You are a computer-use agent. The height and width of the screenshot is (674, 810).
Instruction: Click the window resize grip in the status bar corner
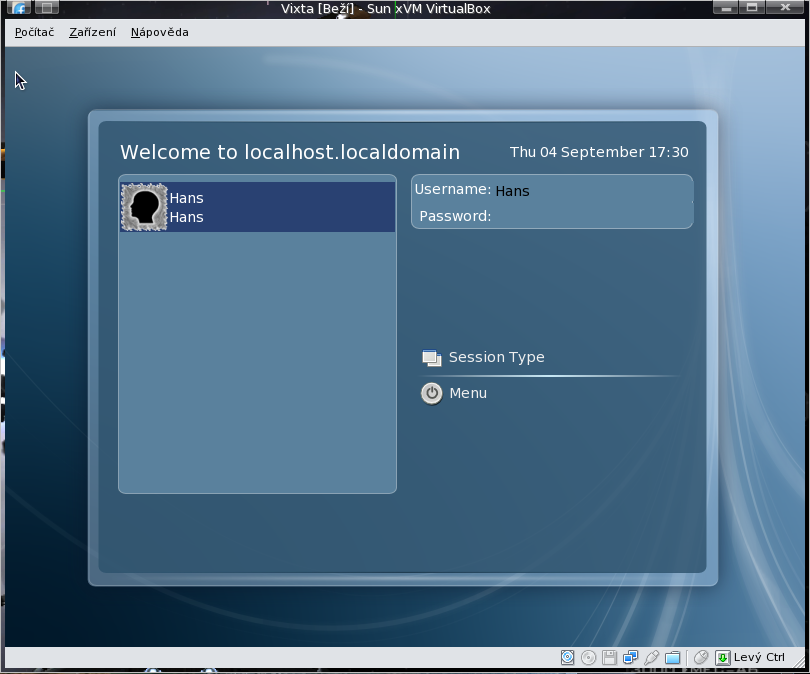tap(798, 661)
